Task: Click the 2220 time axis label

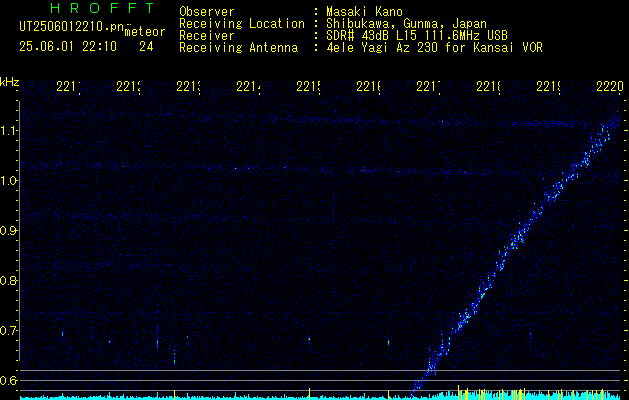Action: click(610, 86)
